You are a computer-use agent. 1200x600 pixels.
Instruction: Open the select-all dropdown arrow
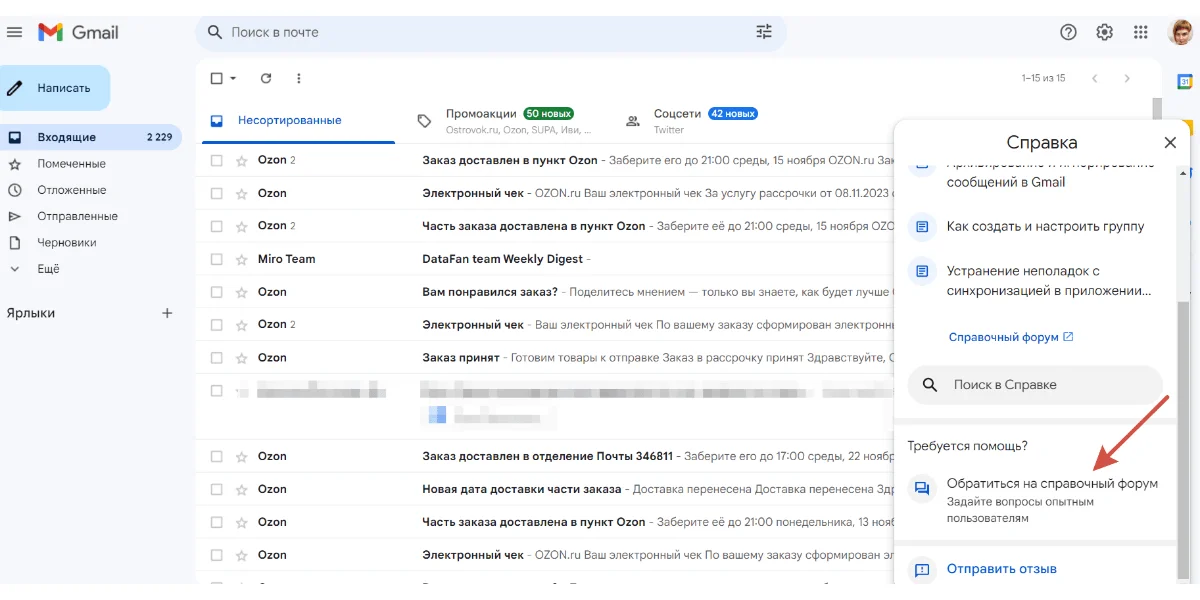point(234,78)
